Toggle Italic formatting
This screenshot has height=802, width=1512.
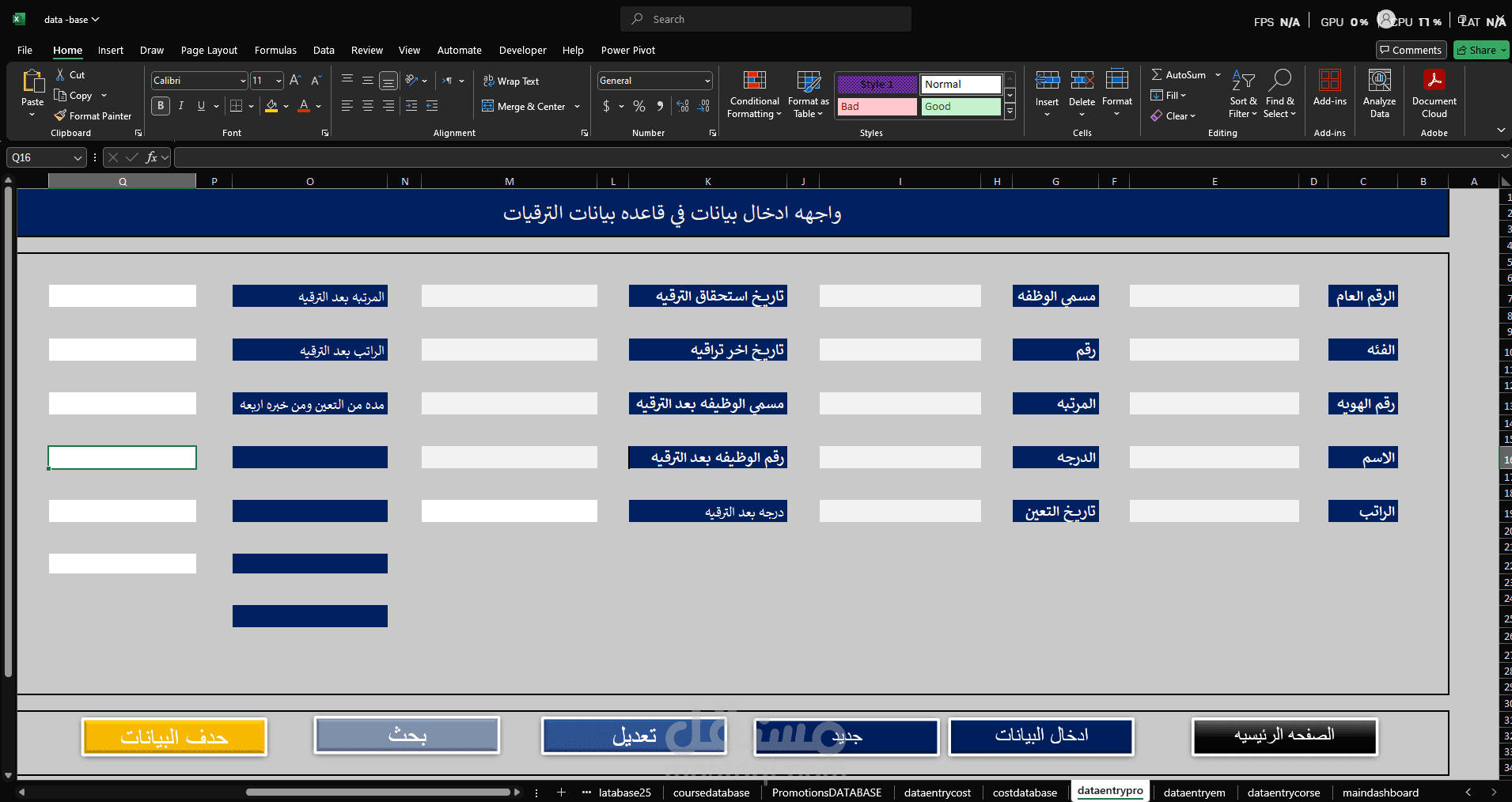click(x=181, y=106)
